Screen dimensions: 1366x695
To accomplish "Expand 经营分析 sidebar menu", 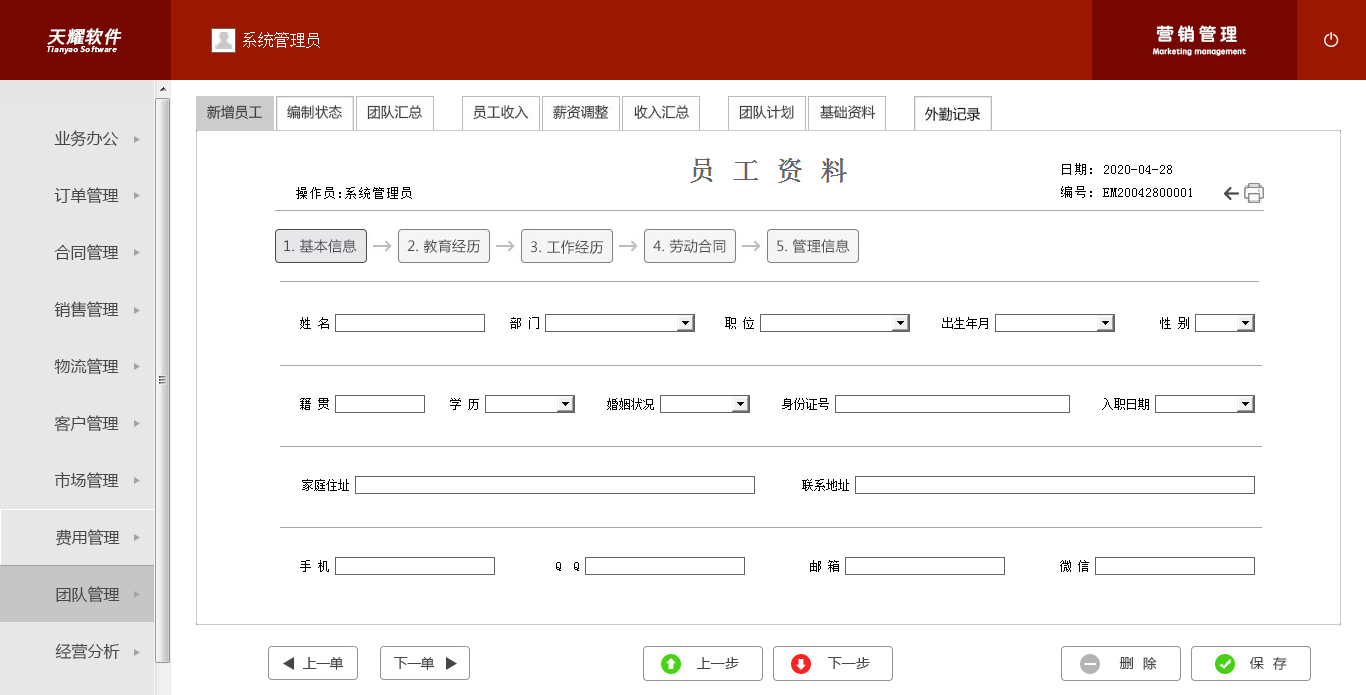I will pyautogui.click(x=77, y=652).
